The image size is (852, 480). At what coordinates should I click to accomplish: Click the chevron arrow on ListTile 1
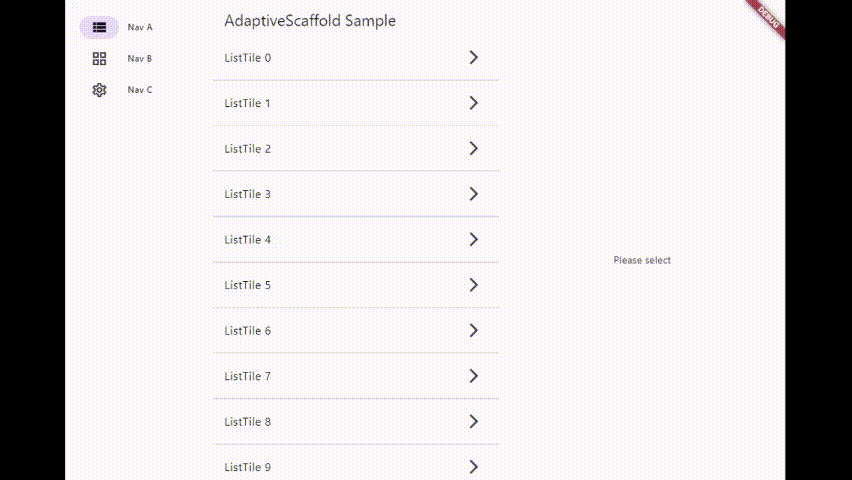click(474, 103)
